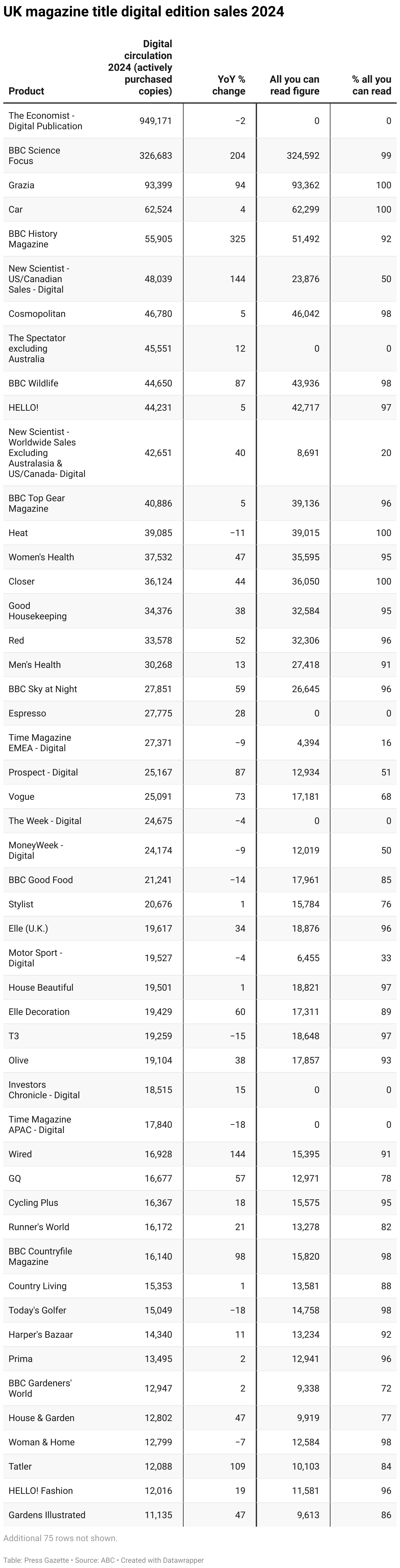Click the Digital circulation 2024 column header
The height and width of the screenshot is (1568, 400).
tap(140, 68)
